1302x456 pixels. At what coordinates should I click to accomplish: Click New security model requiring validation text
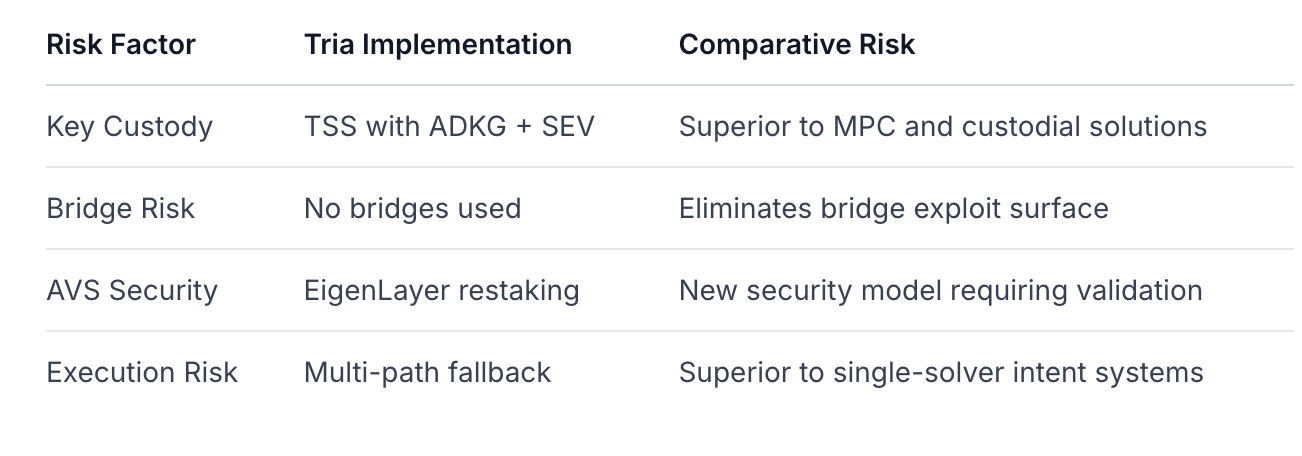(x=940, y=291)
